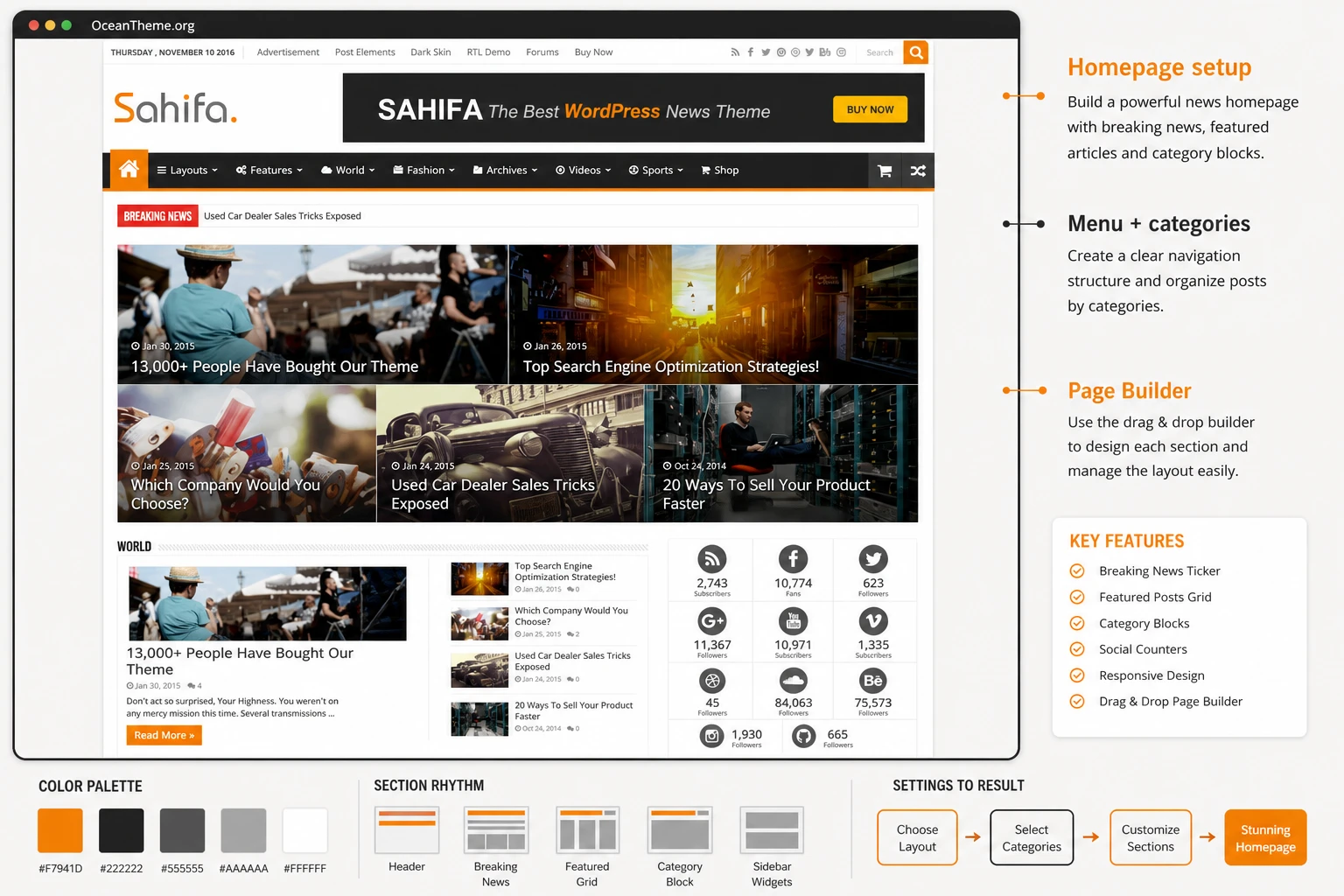The image size is (1344, 896).
Task: Open the Shop menu item
Action: [720, 171]
